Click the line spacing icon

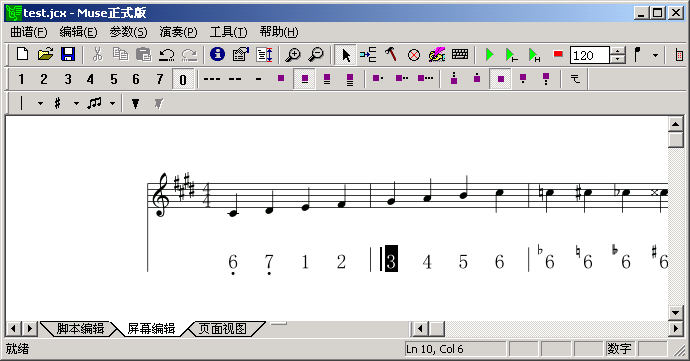pos(264,55)
